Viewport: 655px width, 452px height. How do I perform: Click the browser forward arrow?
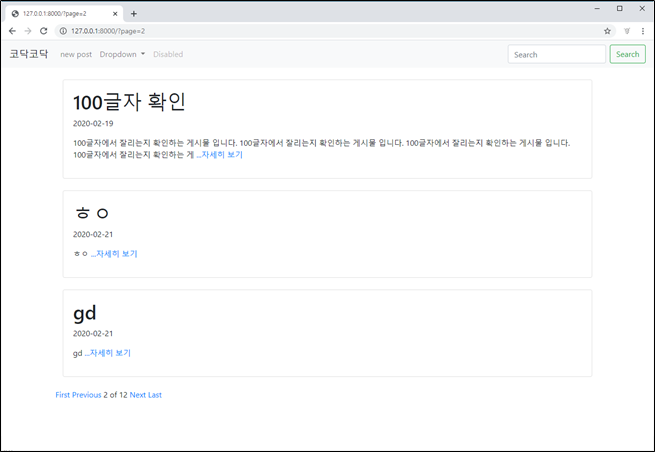(28, 31)
